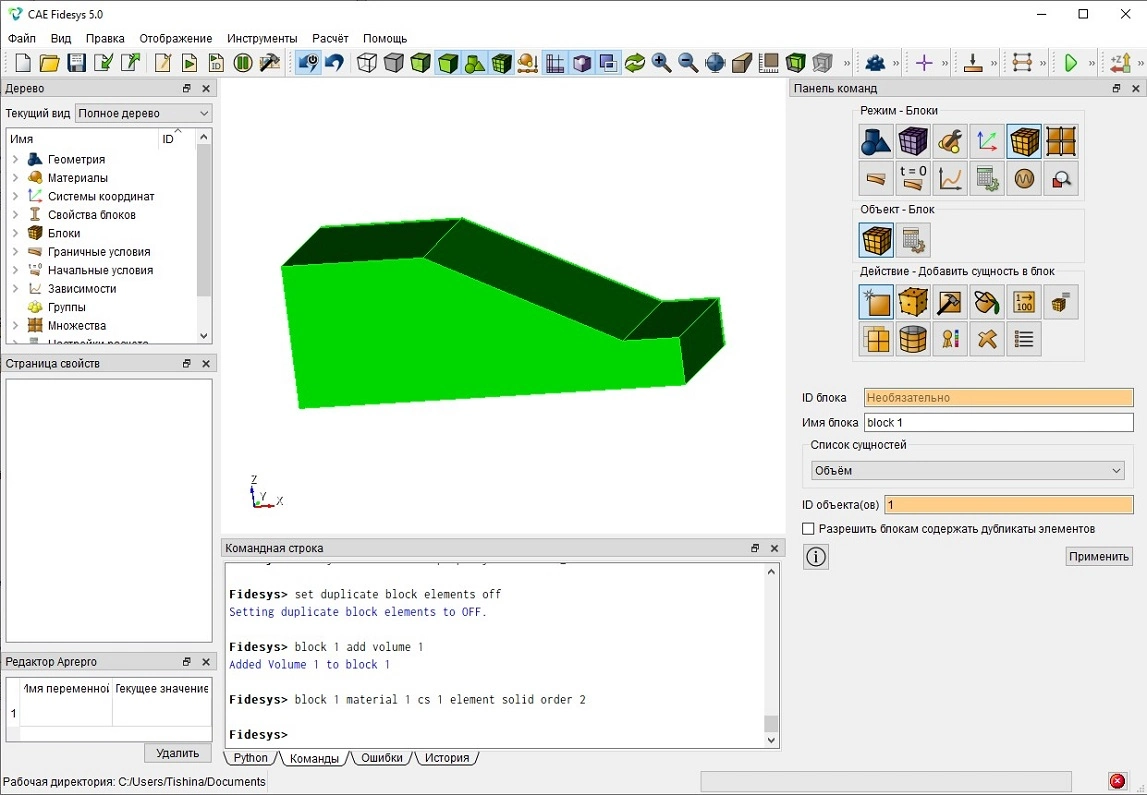Click the blue group people toolbar icon
Image resolution: width=1147 pixels, height=795 pixels.
[875, 63]
